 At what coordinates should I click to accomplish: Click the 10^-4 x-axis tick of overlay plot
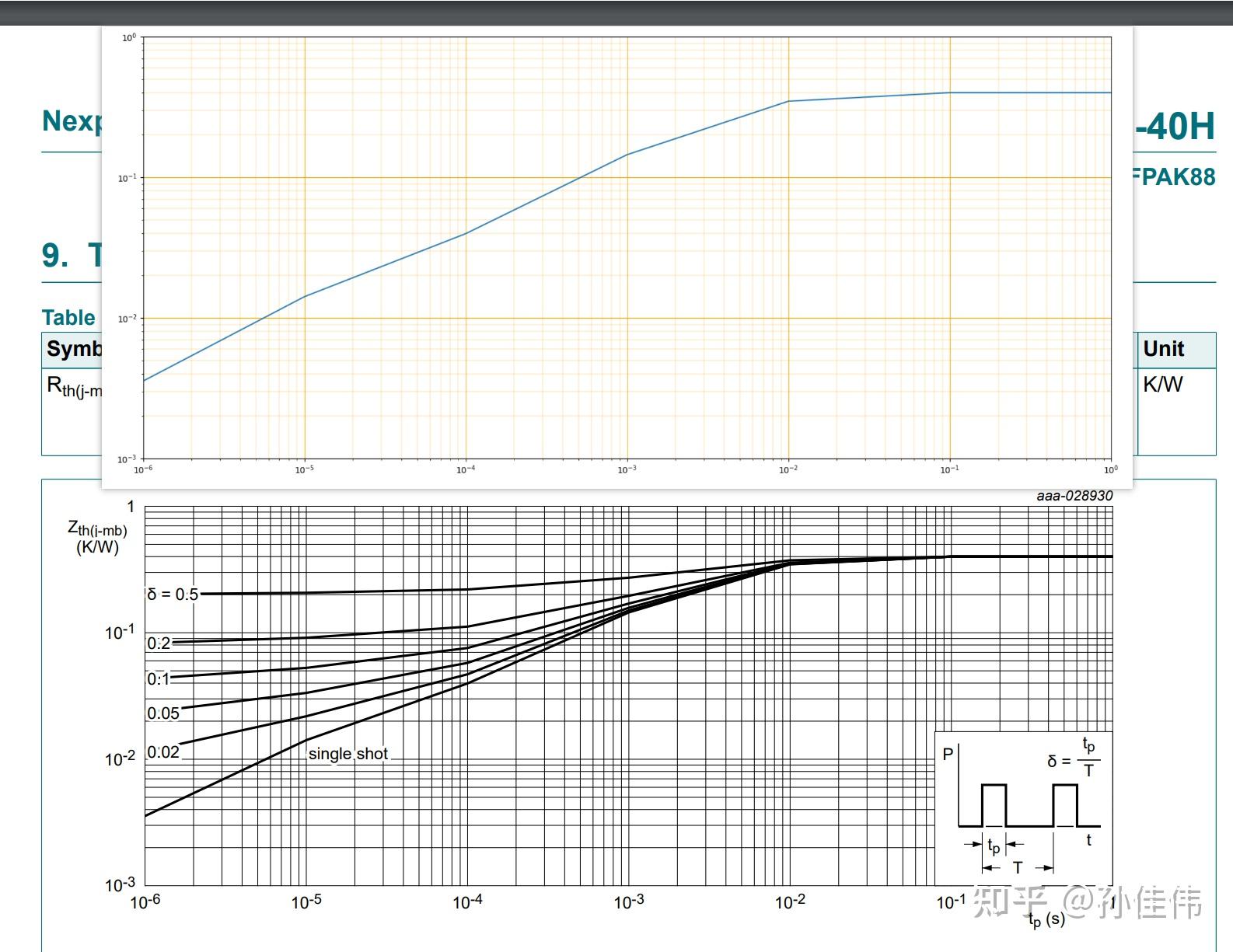466,469
